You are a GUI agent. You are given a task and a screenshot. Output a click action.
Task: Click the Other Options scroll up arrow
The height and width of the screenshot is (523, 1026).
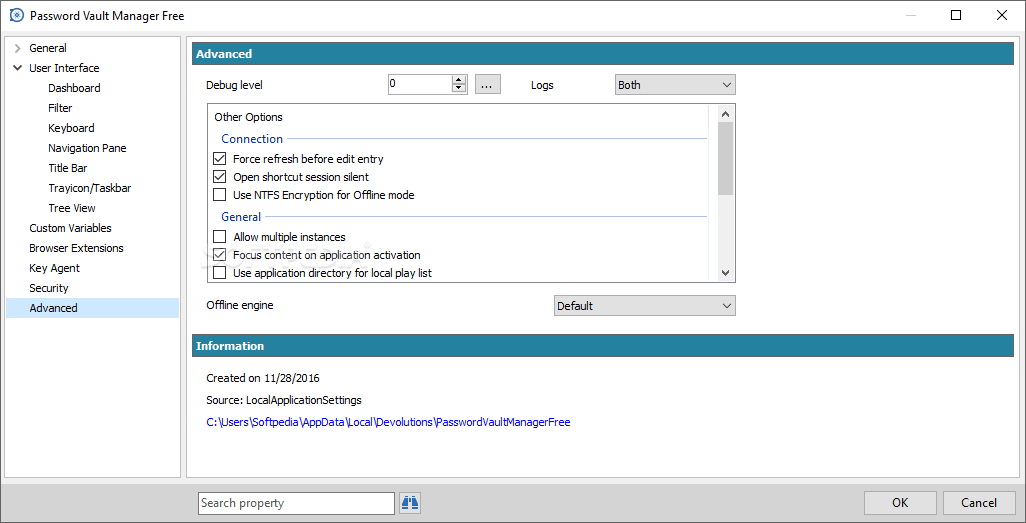click(725, 114)
